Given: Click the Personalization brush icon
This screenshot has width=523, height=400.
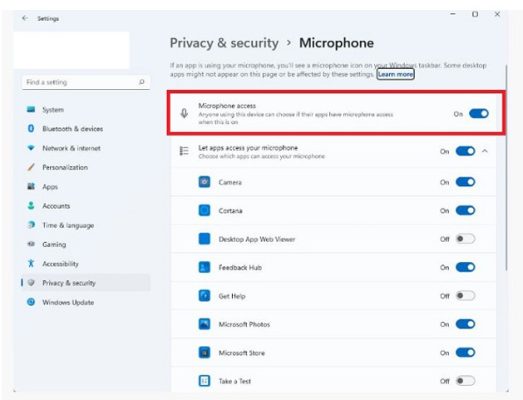Looking at the screenshot, I should tap(31, 167).
